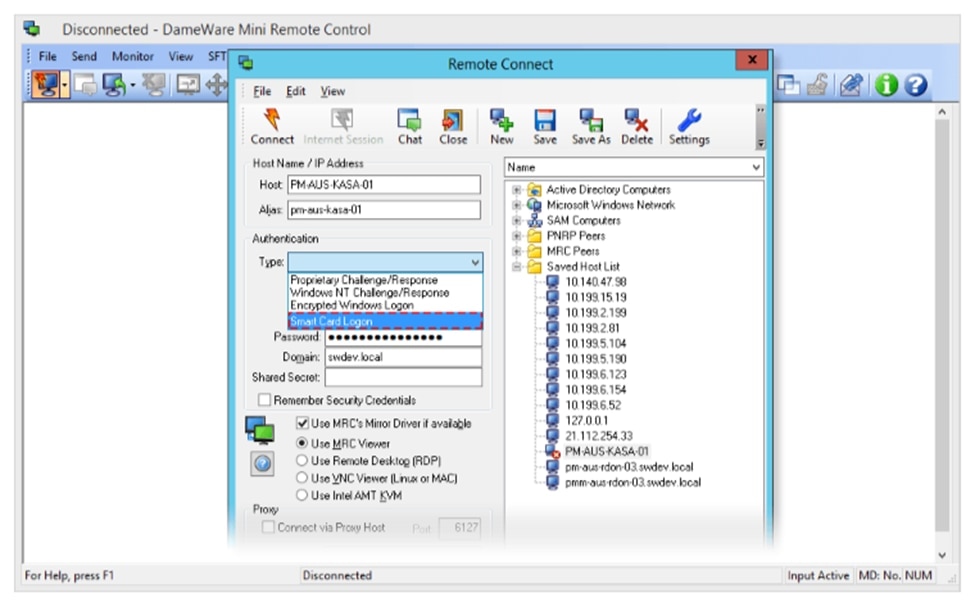Click the grayed overlapping windows icon in main toolbar

(85, 85)
